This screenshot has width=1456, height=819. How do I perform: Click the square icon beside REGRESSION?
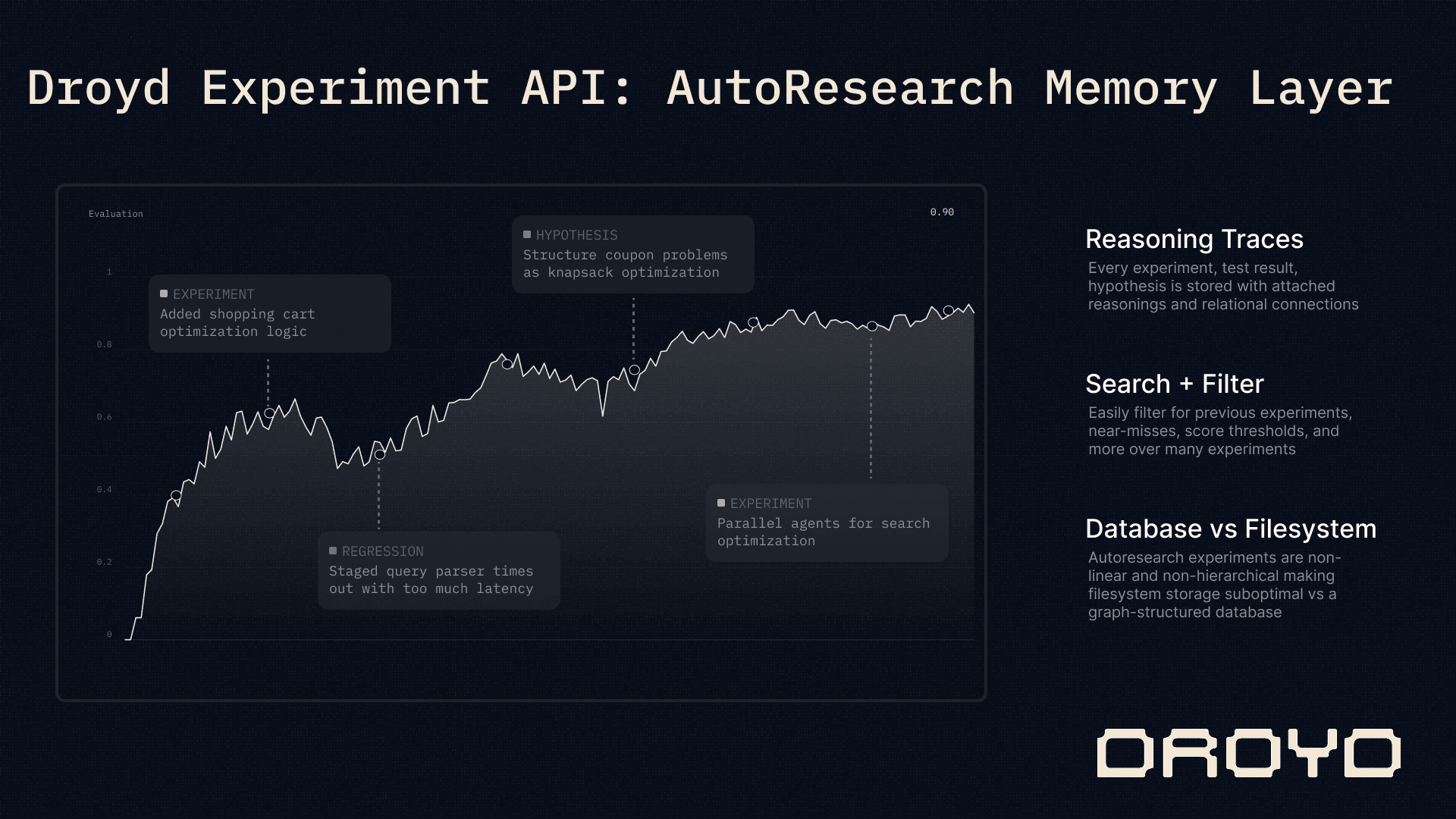(x=333, y=551)
